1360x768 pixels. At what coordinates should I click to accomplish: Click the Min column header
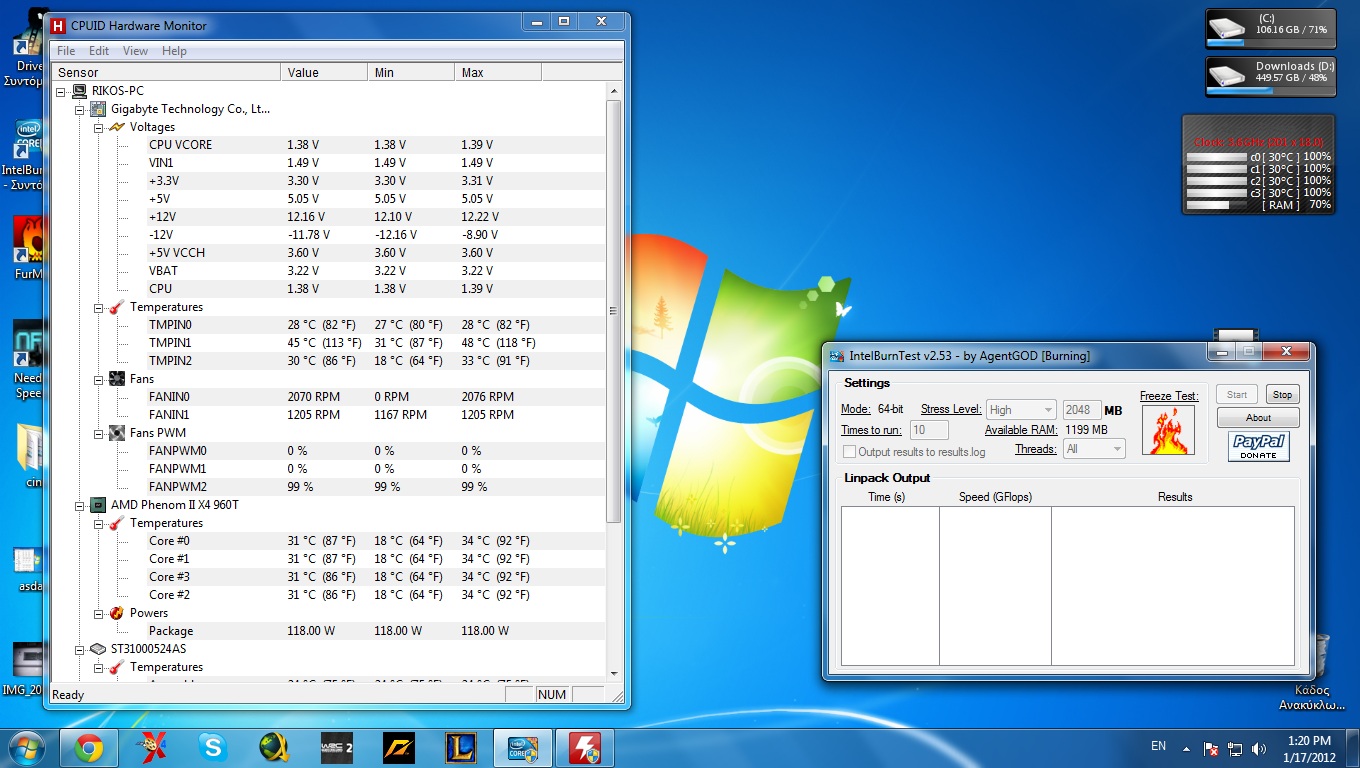pos(411,72)
